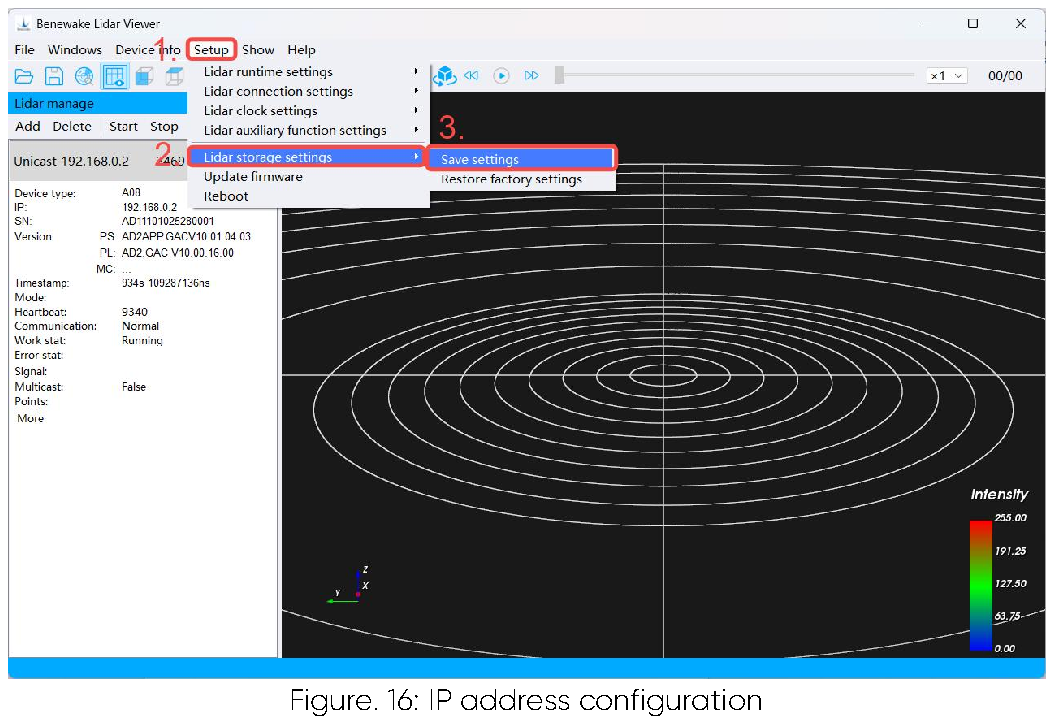
Task: Open the Show menu
Action: coord(258,50)
